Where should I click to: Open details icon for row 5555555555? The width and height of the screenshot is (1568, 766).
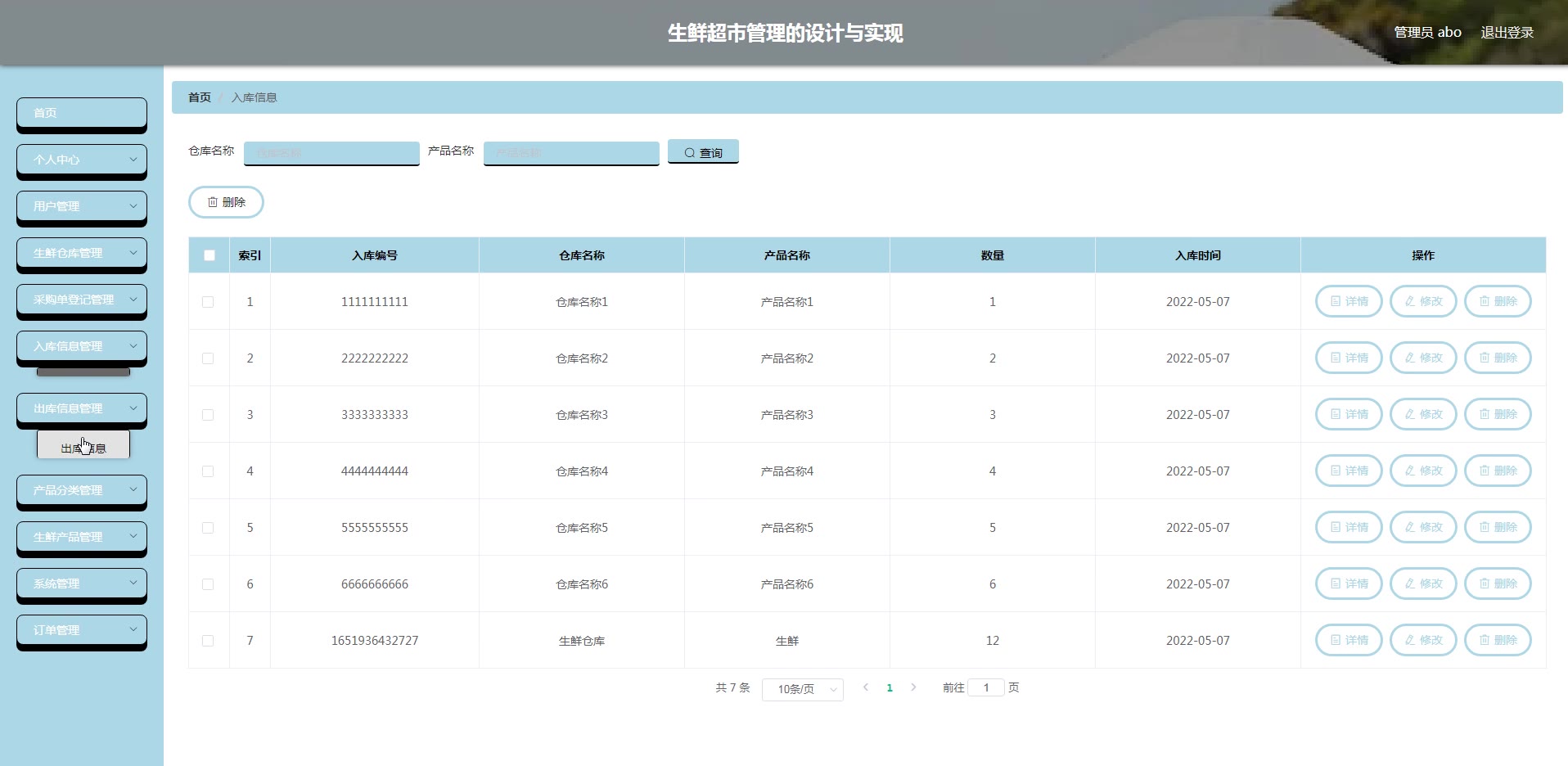click(x=1336, y=527)
